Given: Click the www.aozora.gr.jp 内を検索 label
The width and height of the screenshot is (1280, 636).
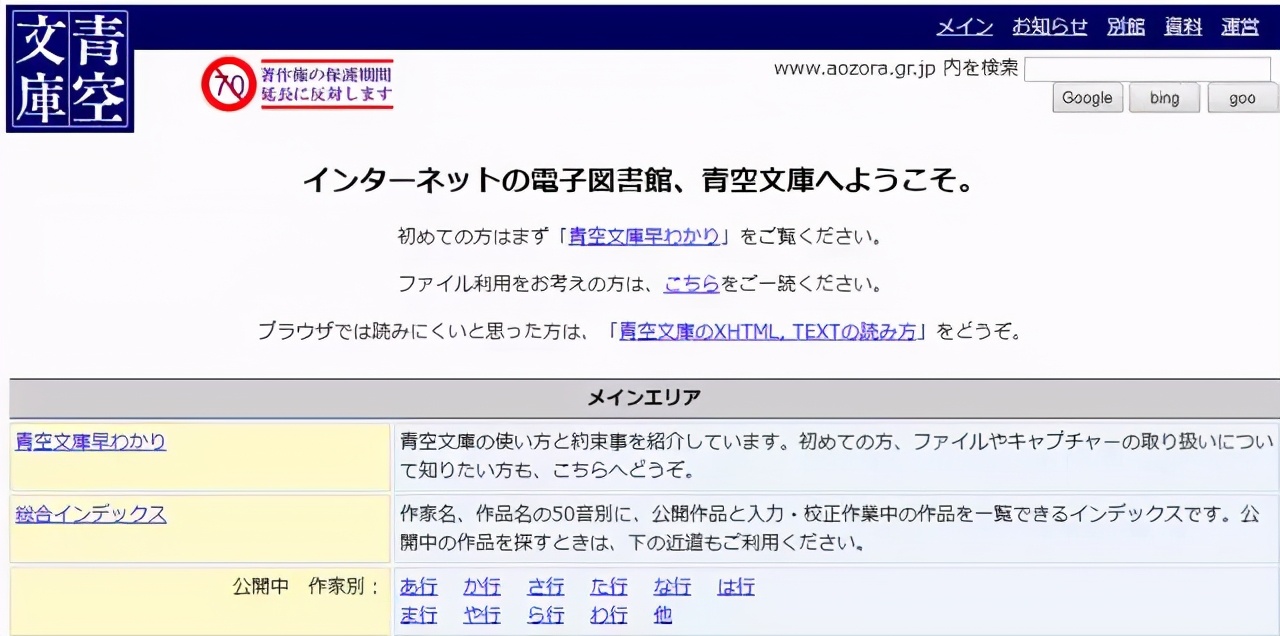Looking at the screenshot, I should click(x=896, y=68).
